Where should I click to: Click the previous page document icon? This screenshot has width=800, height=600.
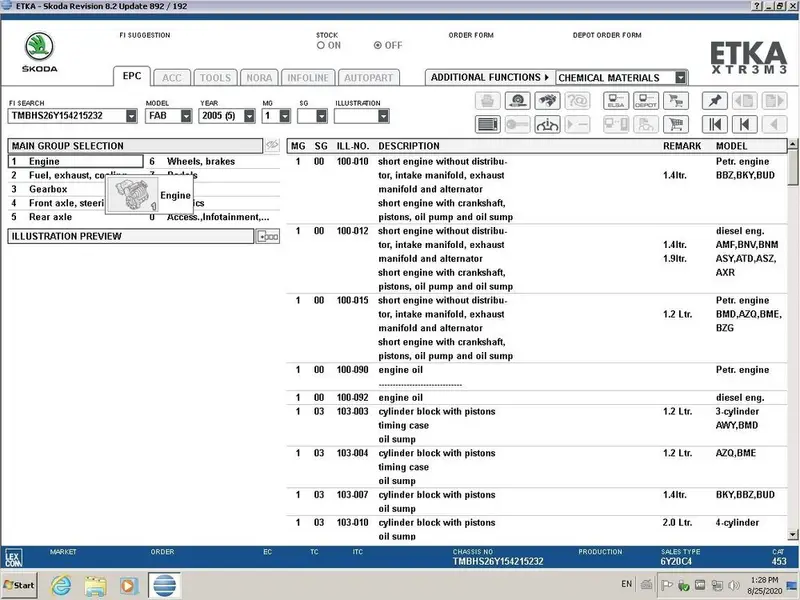pyautogui.click(x=744, y=101)
